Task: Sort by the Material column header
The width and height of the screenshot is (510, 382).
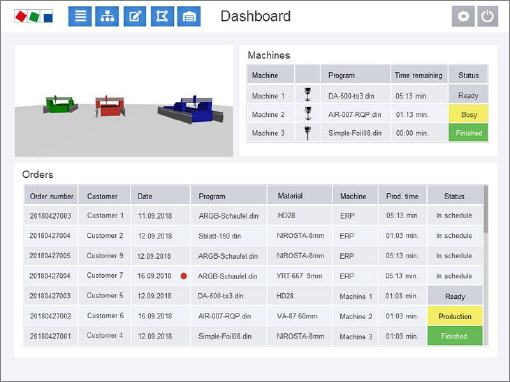Action: [x=300, y=195]
